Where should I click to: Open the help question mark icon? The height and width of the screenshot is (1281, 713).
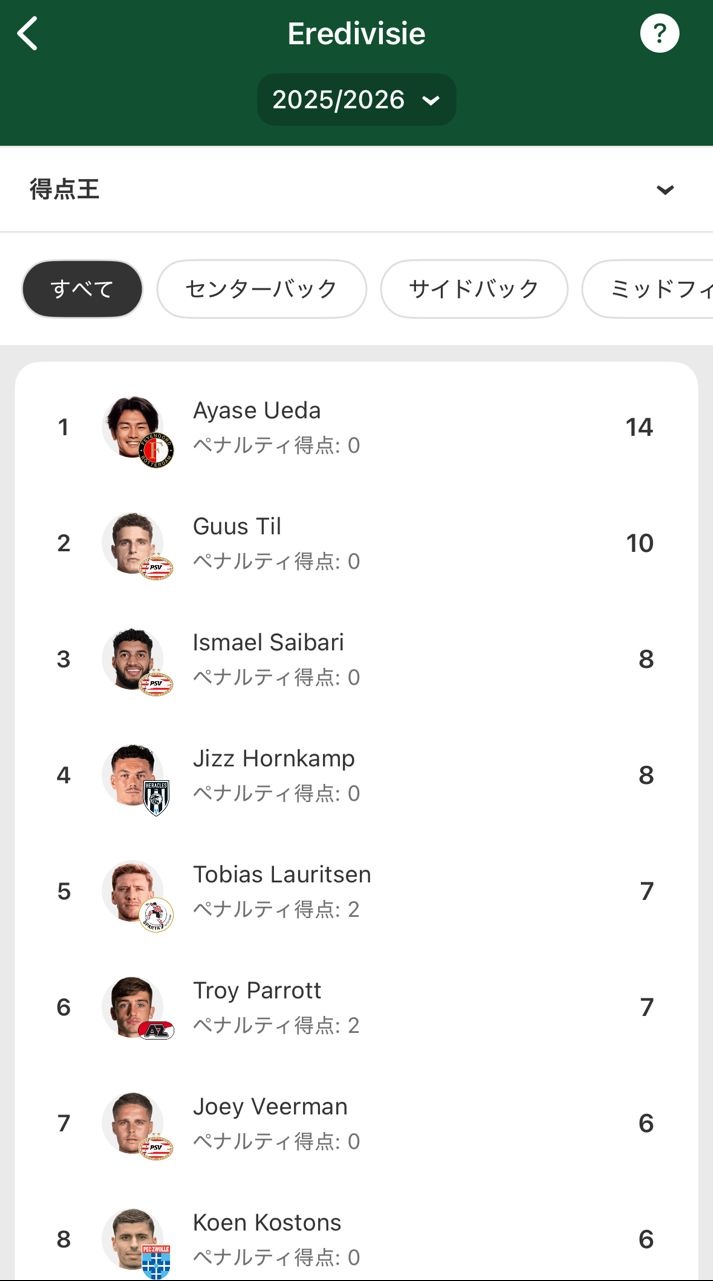(x=659, y=34)
